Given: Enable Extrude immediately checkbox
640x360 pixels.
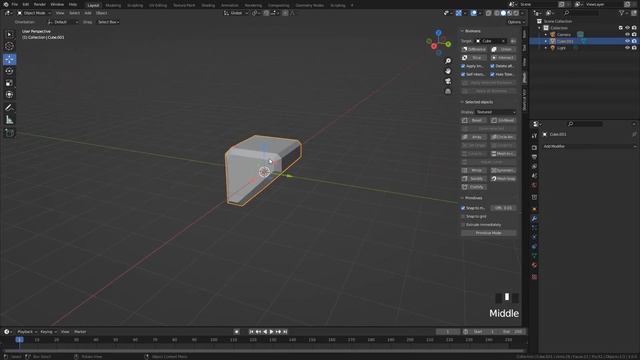Looking at the screenshot, I should (463, 224).
